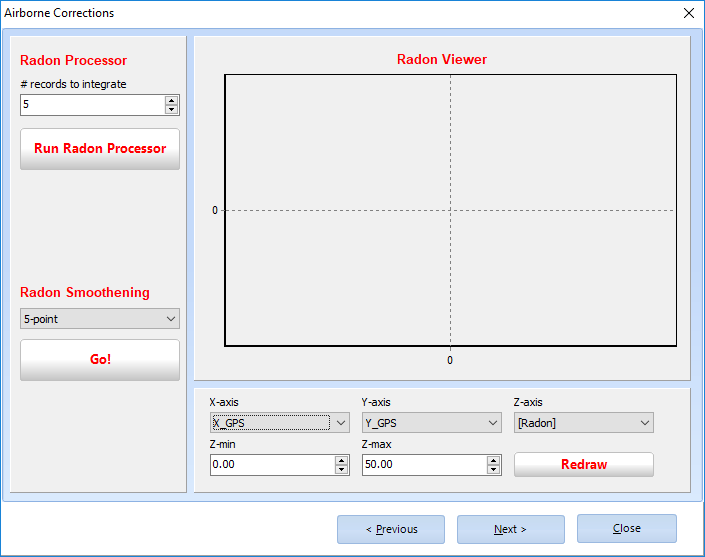Go to Next step

point(510,529)
